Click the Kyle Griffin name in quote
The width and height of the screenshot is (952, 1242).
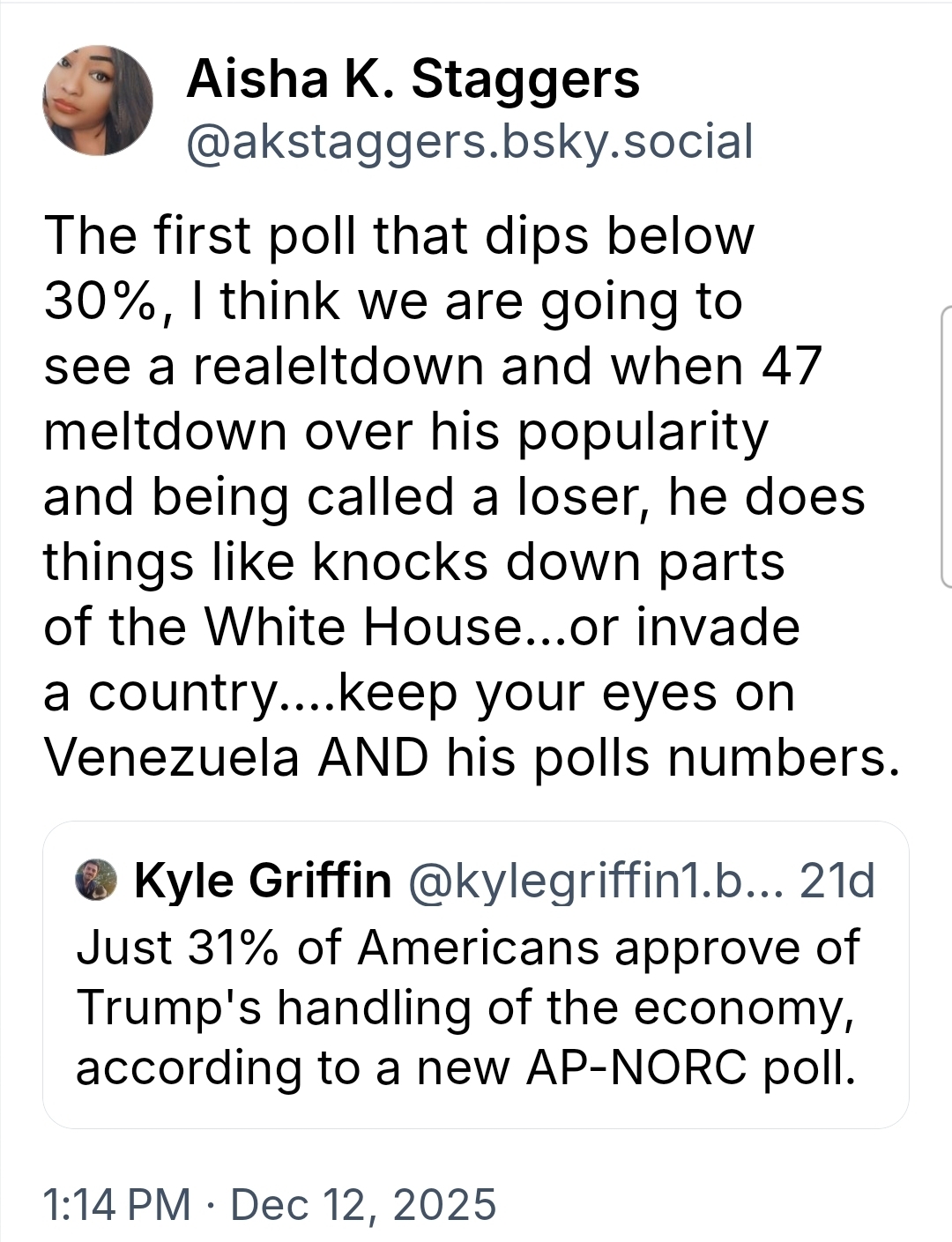(x=263, y=880)
